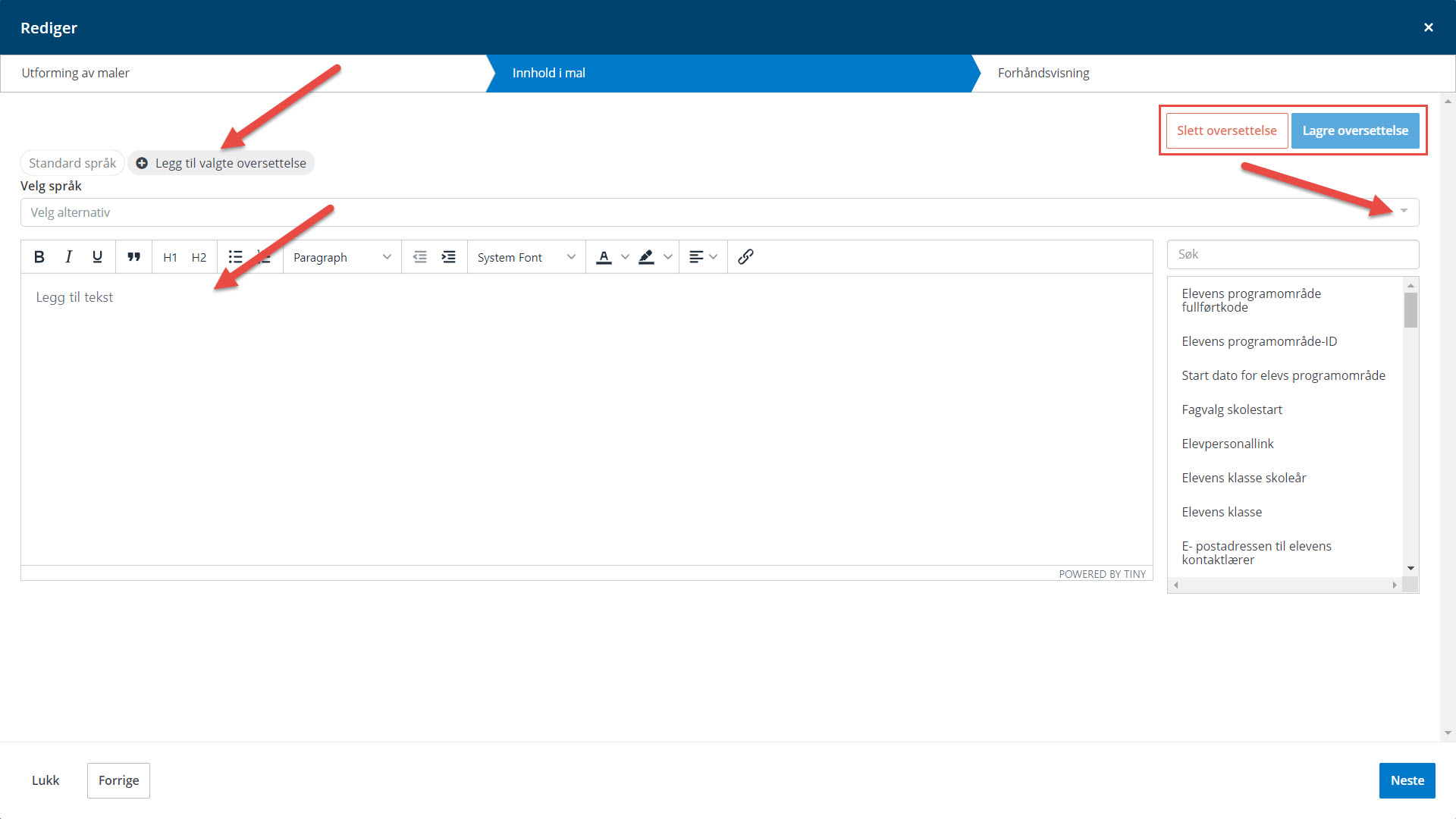
Task: Apply H2 heading style
Action: pyautogui.click(x=199, y=257)
